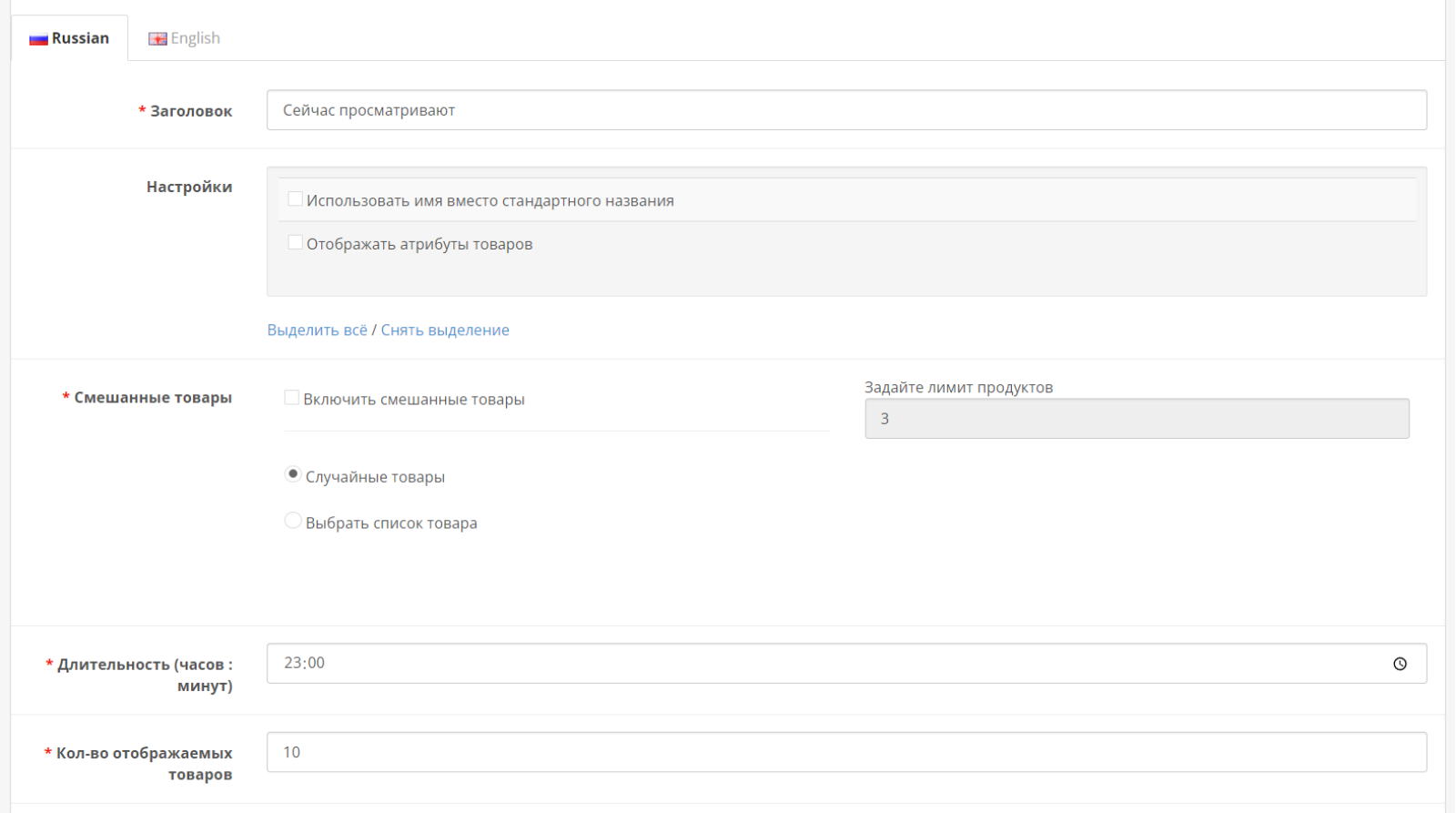
Task: Click the 'Снять выделение' link
Action: pos(445,330)
